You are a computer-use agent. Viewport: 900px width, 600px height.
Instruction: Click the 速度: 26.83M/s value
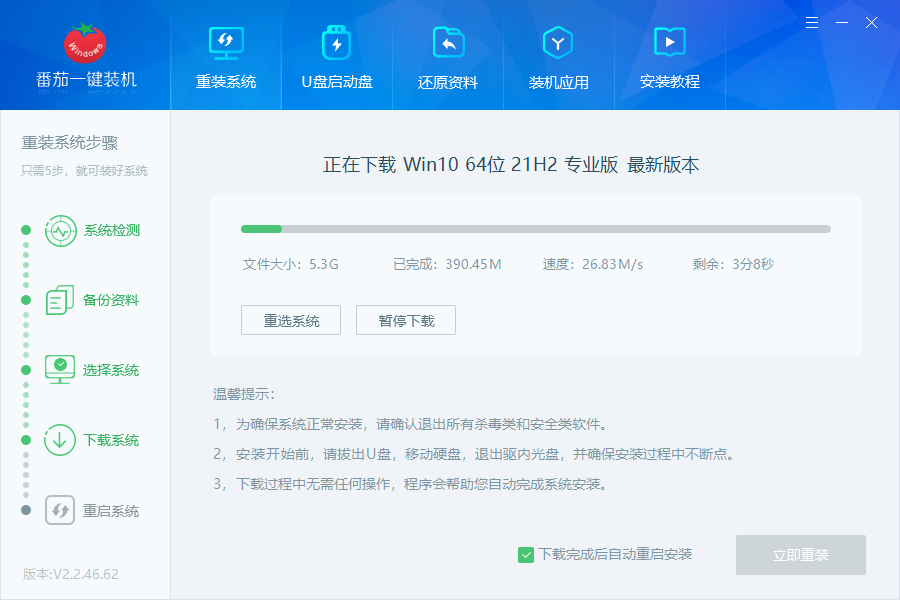click(x=593, y=264)
